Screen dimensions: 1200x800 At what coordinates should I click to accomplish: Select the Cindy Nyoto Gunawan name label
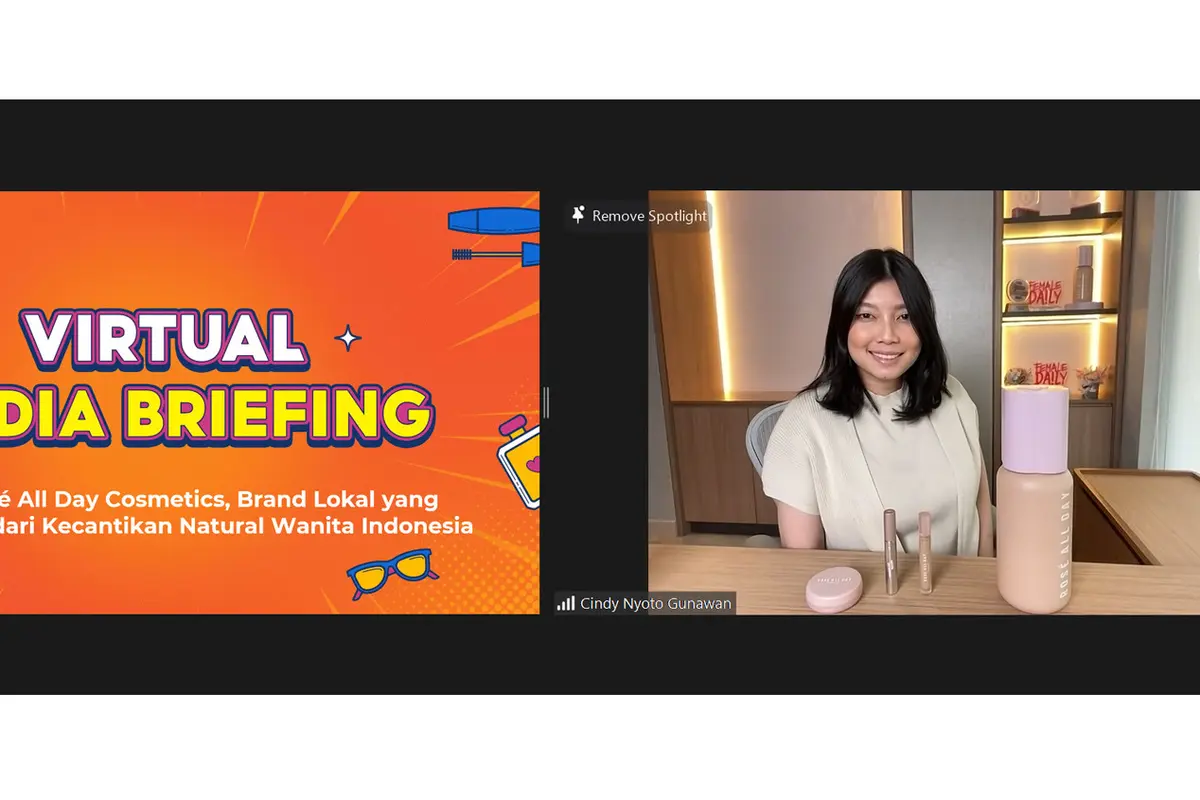click(x=655, y=603)
